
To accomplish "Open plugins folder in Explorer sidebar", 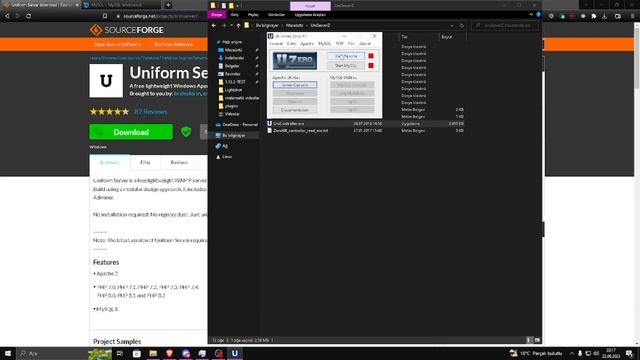I will tap(231, 106).
